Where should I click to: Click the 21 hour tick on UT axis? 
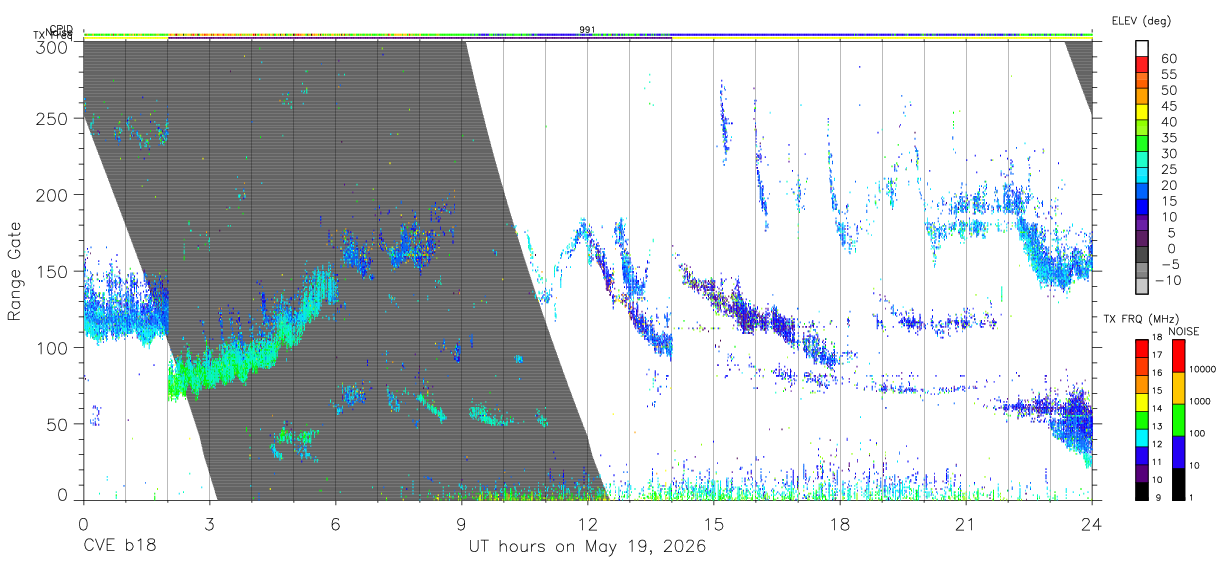(966, 524)
